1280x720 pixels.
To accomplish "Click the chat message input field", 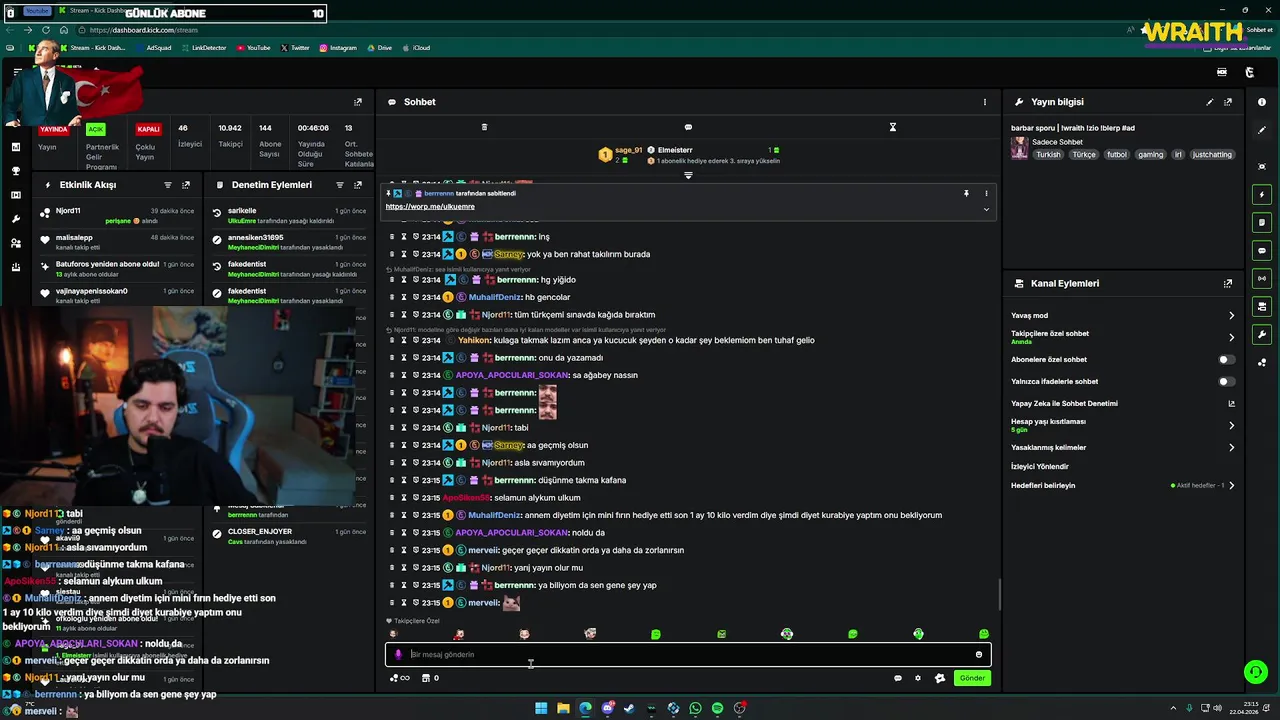I will [688, 654].
